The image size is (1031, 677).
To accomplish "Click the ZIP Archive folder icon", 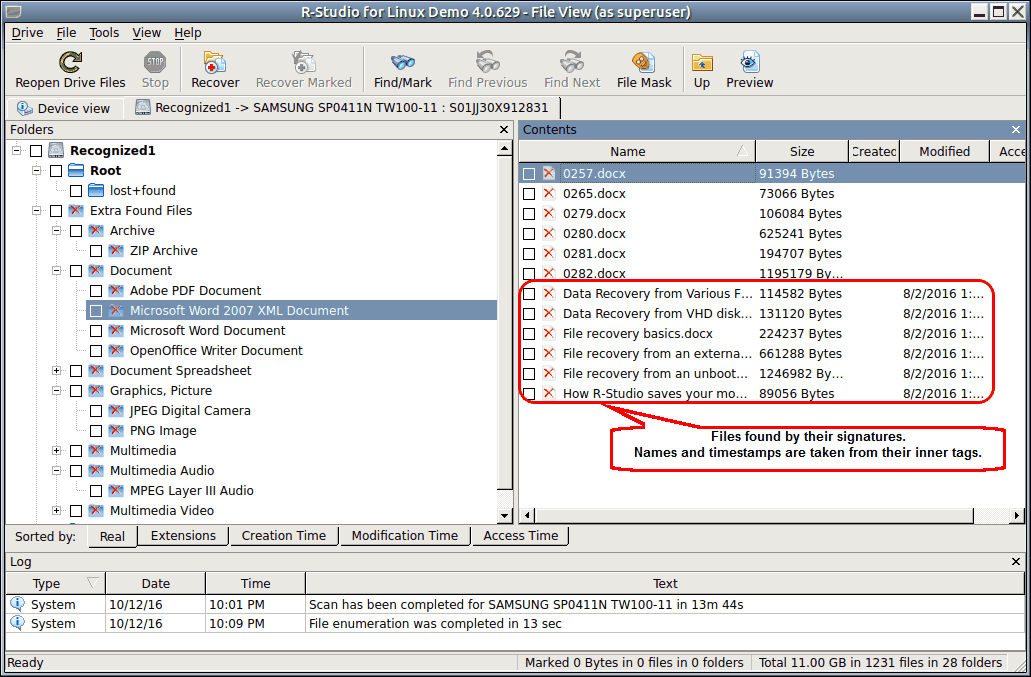I will click(116, 250).
